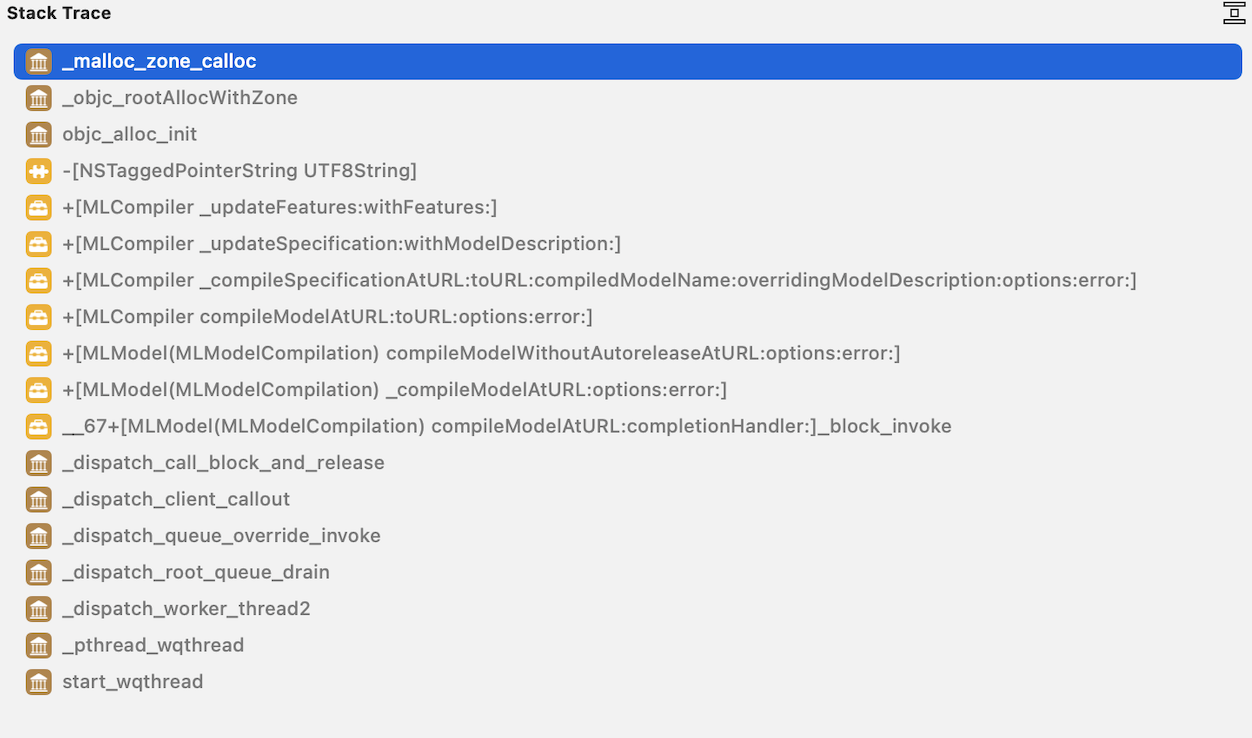
Task: Click the CoreML icon next to compileModelWithoutAutoreleaseAtURL frame
Action: 38,353
